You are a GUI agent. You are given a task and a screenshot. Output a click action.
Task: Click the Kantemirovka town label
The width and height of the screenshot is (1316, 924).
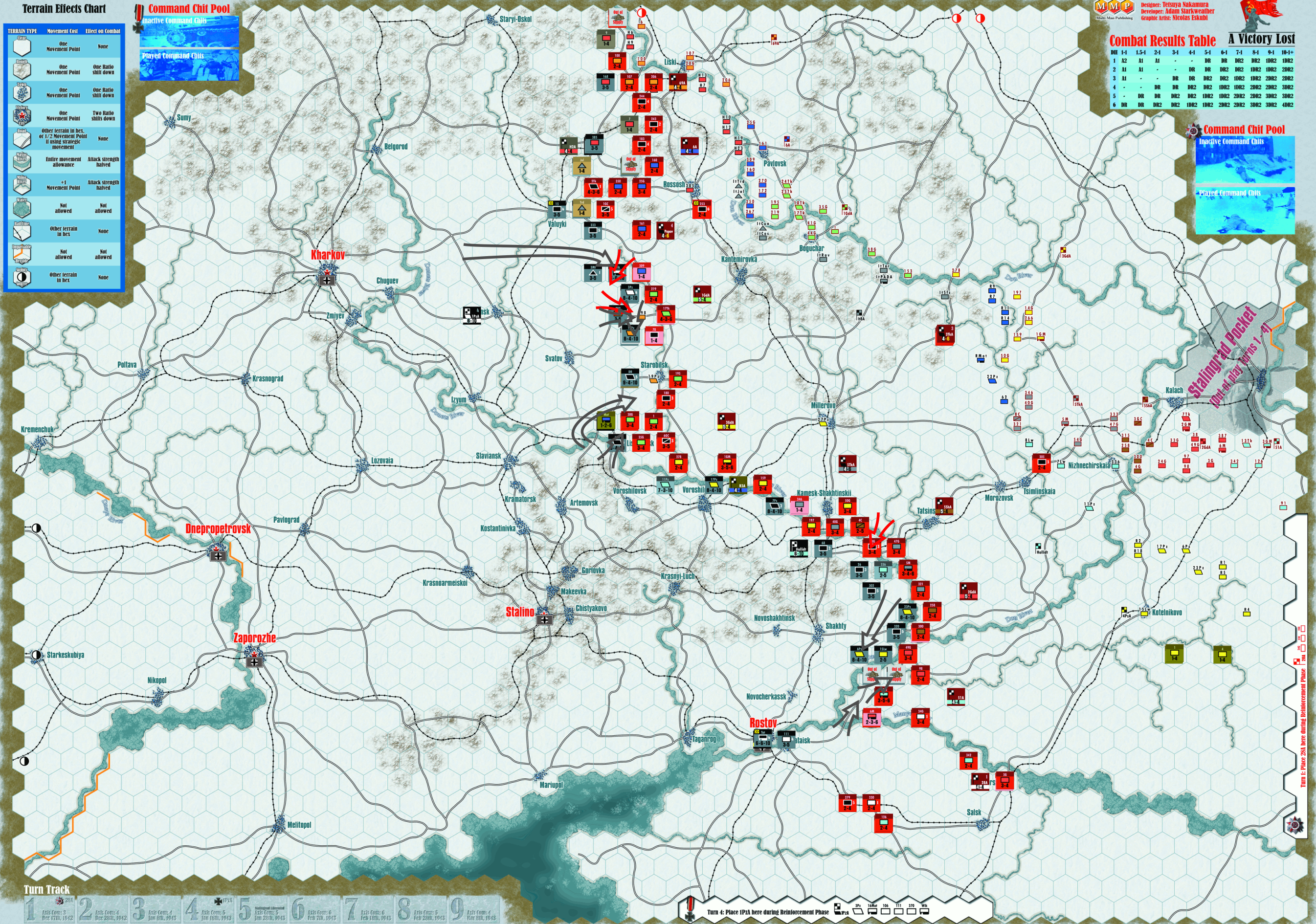tap(739, 260)
